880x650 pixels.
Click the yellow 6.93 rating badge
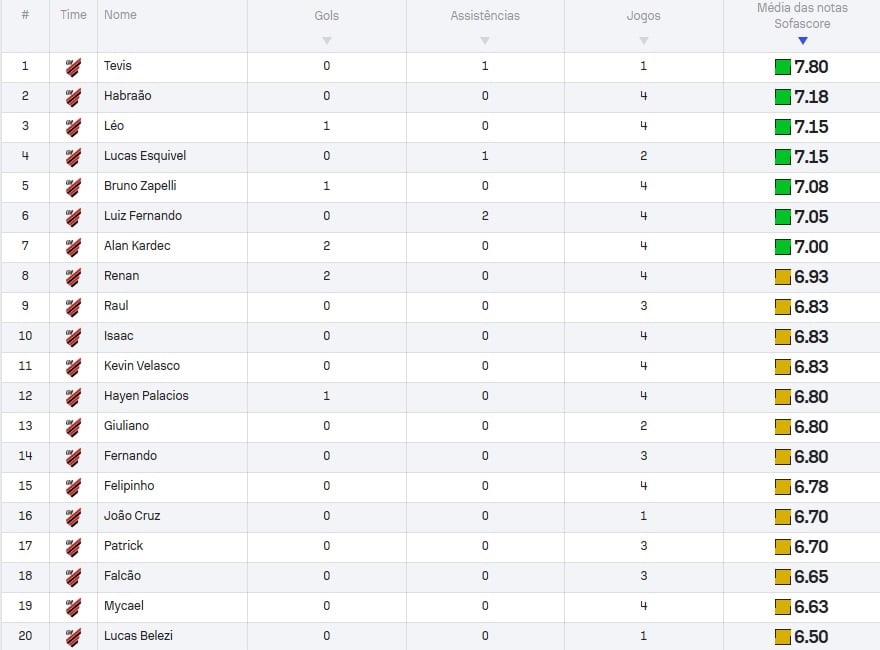coord(782,277)
